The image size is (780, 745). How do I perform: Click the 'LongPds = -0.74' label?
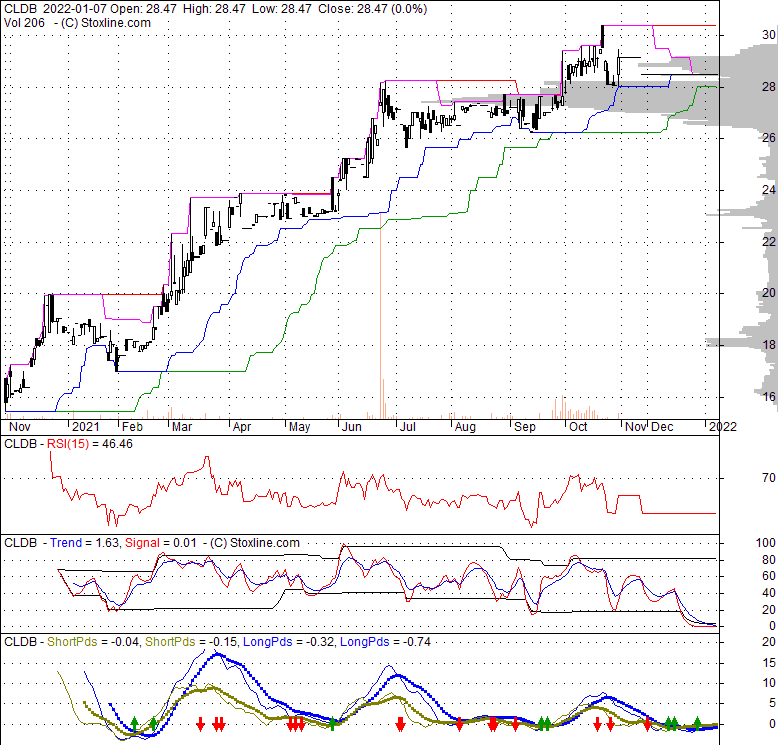click(x=385, y=642)
